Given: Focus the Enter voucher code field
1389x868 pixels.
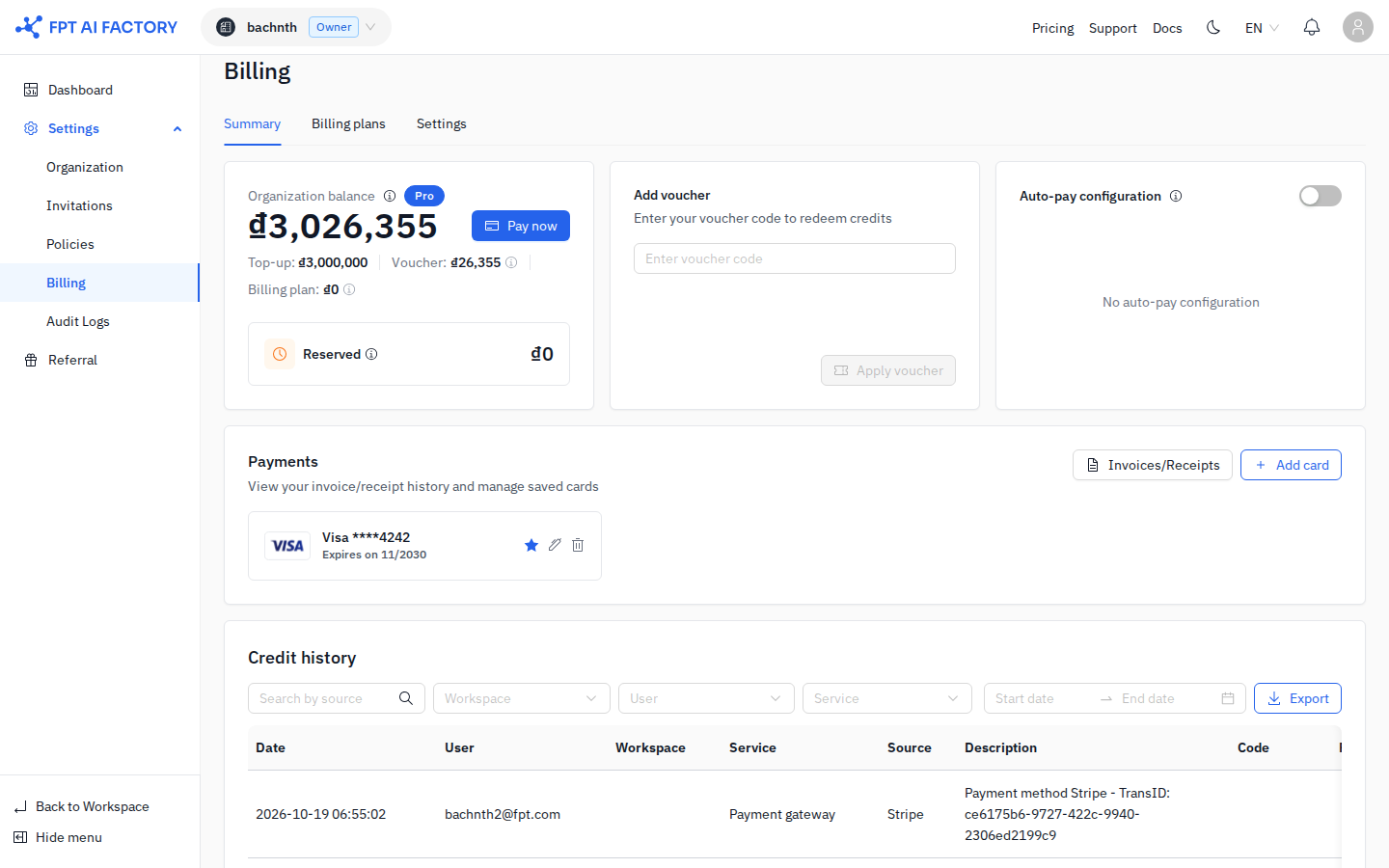Looking at the screenshot, I should click(x=795, y=258).
